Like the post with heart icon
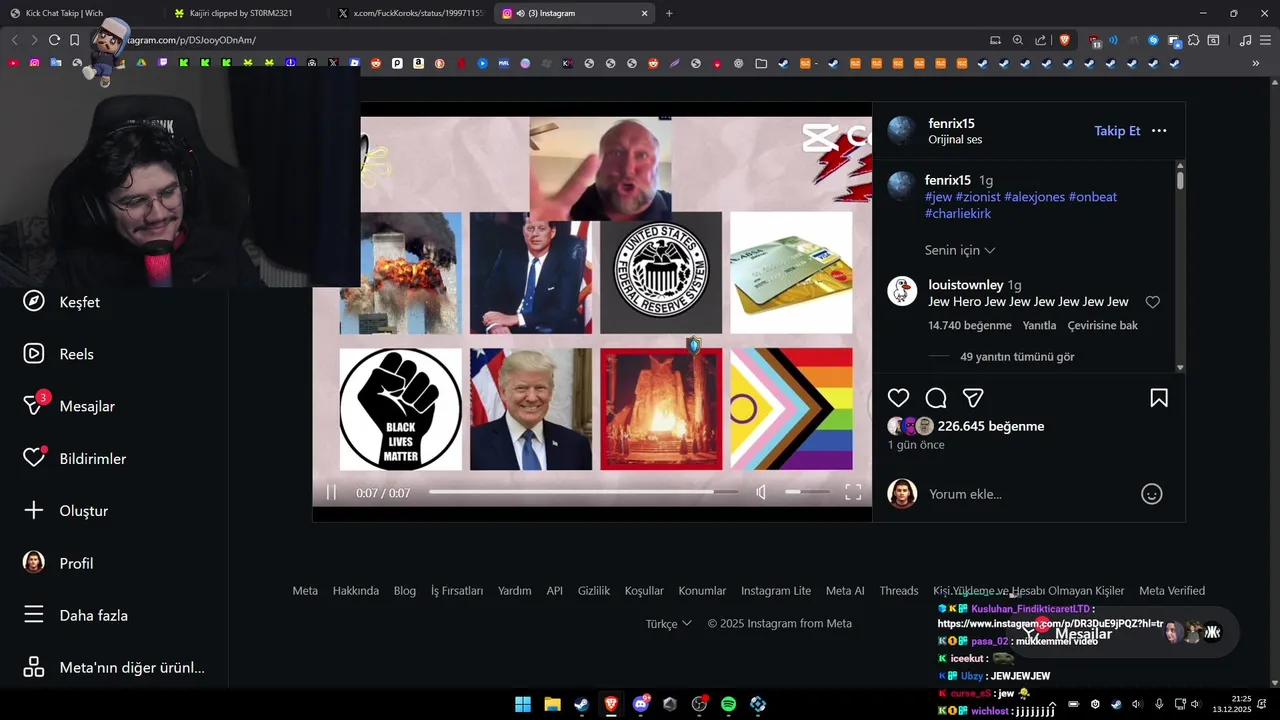The width and height of the screenshot is (1280, 720). tap(898, 398)
